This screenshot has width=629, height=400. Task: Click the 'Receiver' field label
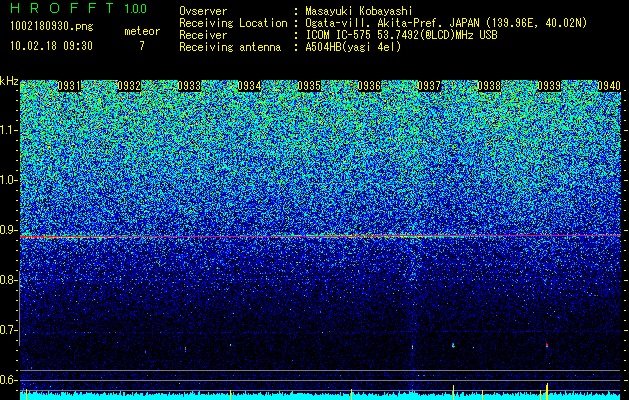(203, 35)
